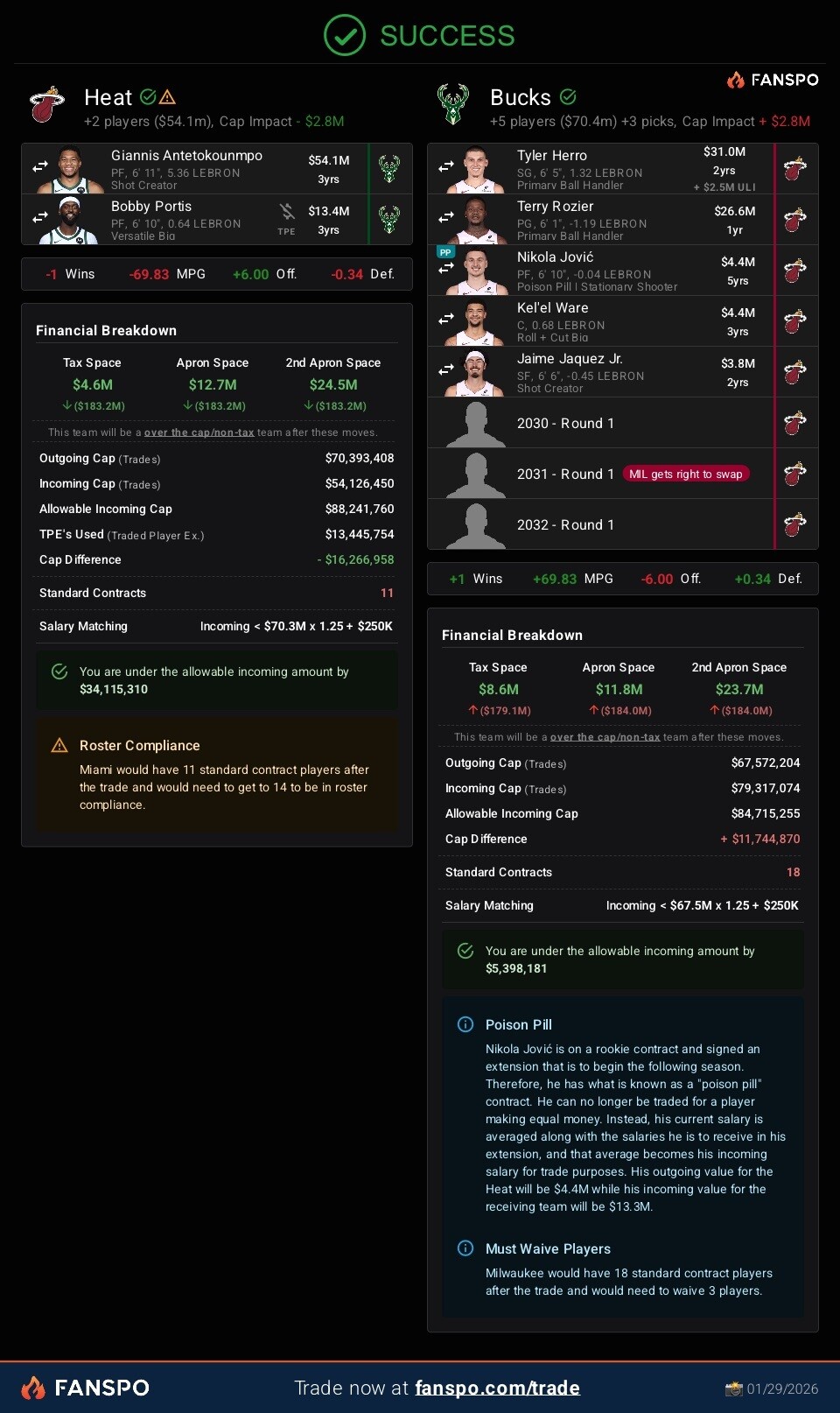
Task: Click the green checkmark beside Bucks title
Action: point(568,96)
